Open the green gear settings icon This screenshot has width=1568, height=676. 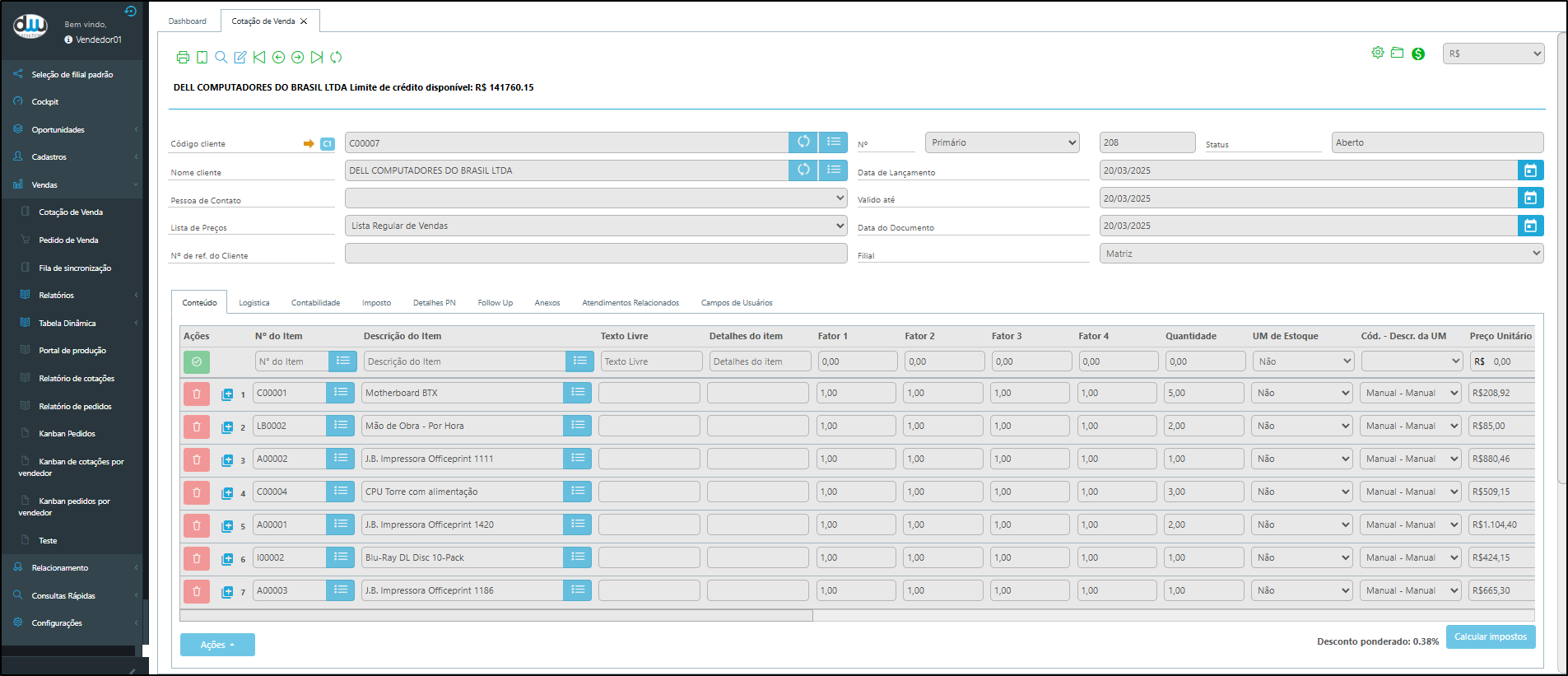click(x=1378, y=53)
